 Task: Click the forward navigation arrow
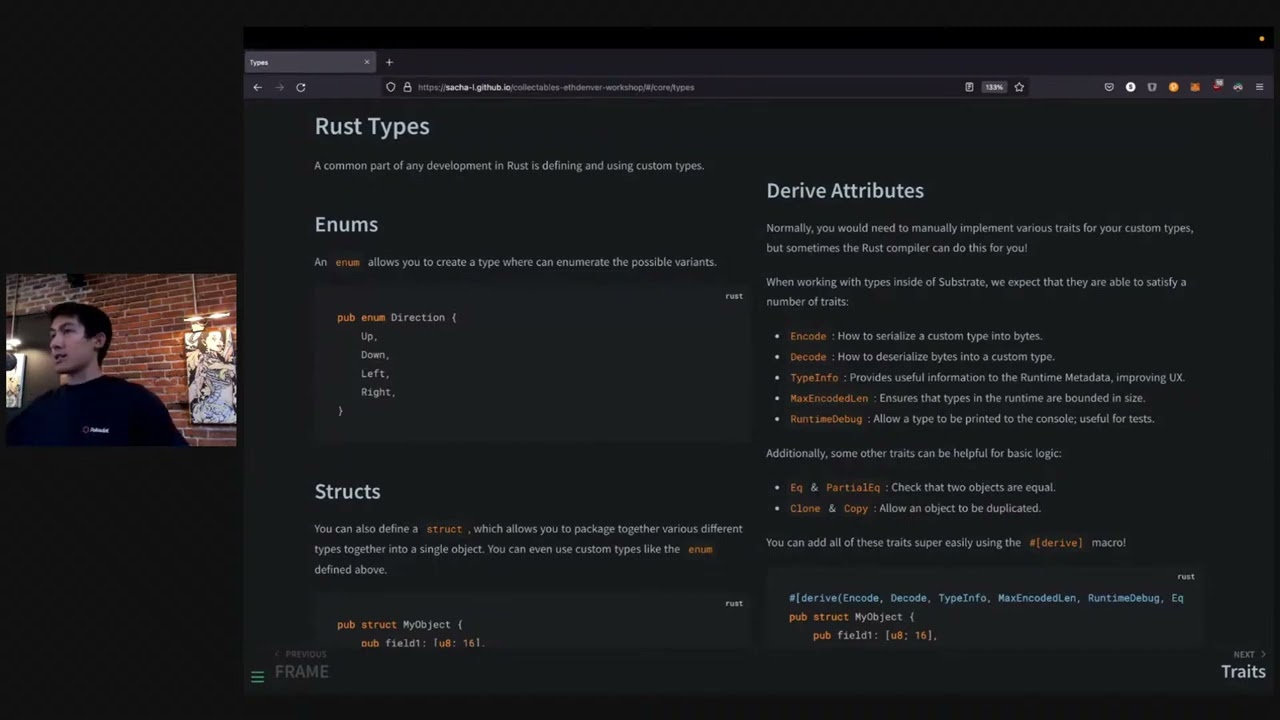click(x=279, y=87)
